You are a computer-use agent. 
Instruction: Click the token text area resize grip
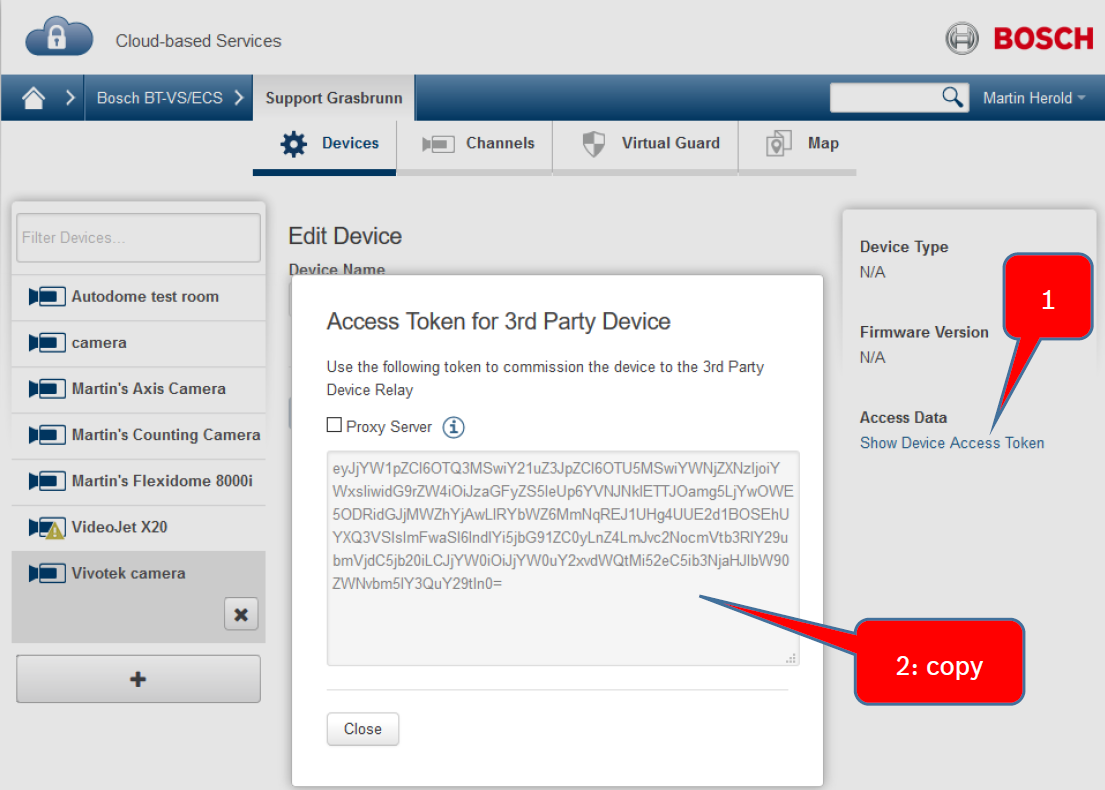coord(791,658)
